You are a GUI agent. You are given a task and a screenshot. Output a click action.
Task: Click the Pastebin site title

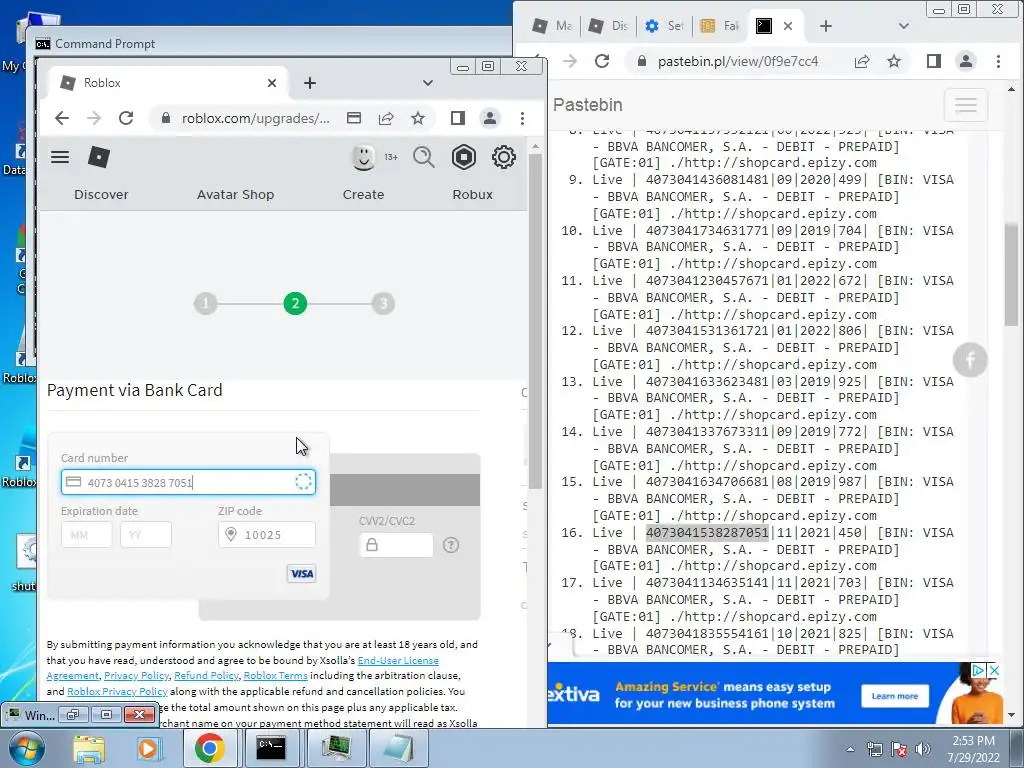(588, 104)
